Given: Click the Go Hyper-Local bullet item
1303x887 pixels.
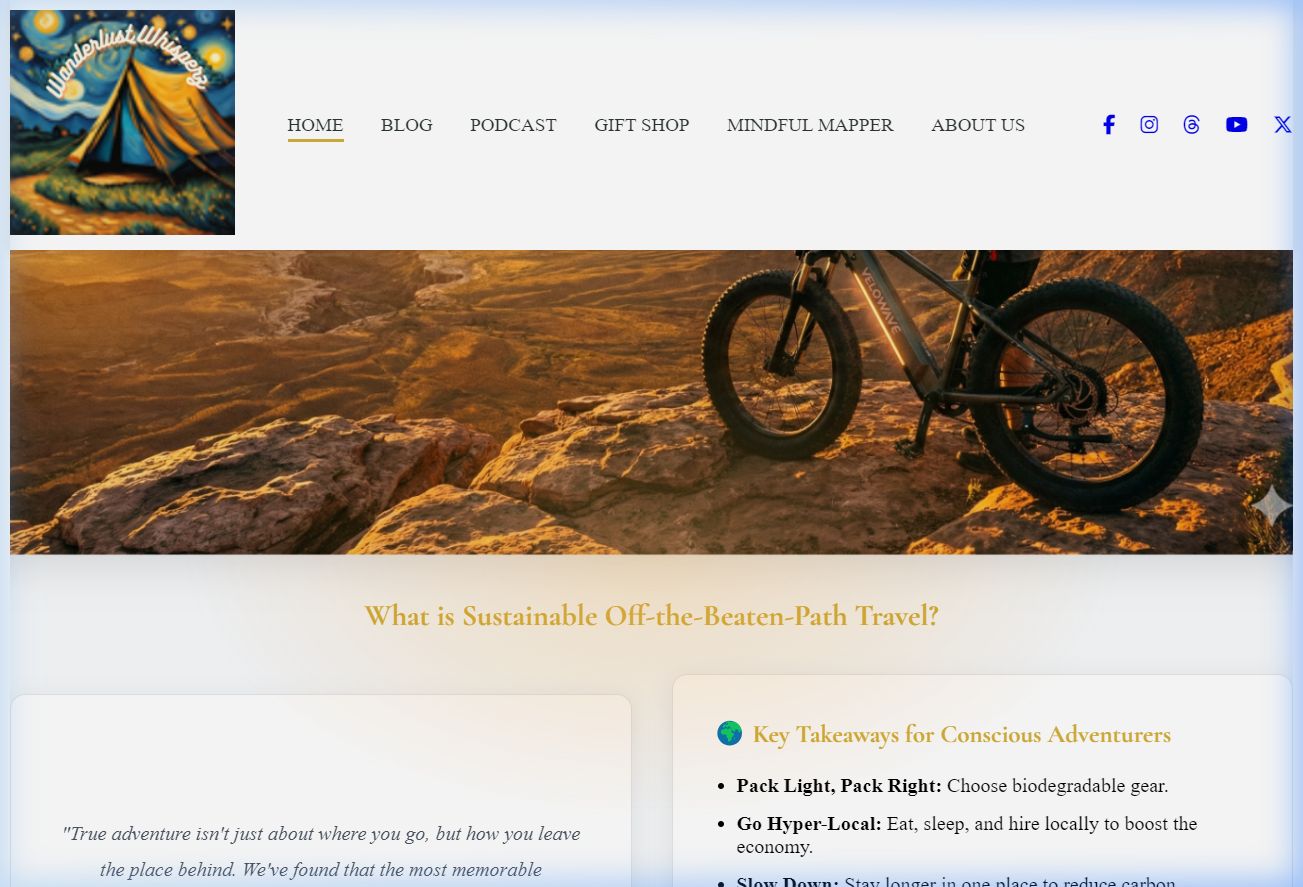Looking at the screenshot, I should [x=967, y=835].
